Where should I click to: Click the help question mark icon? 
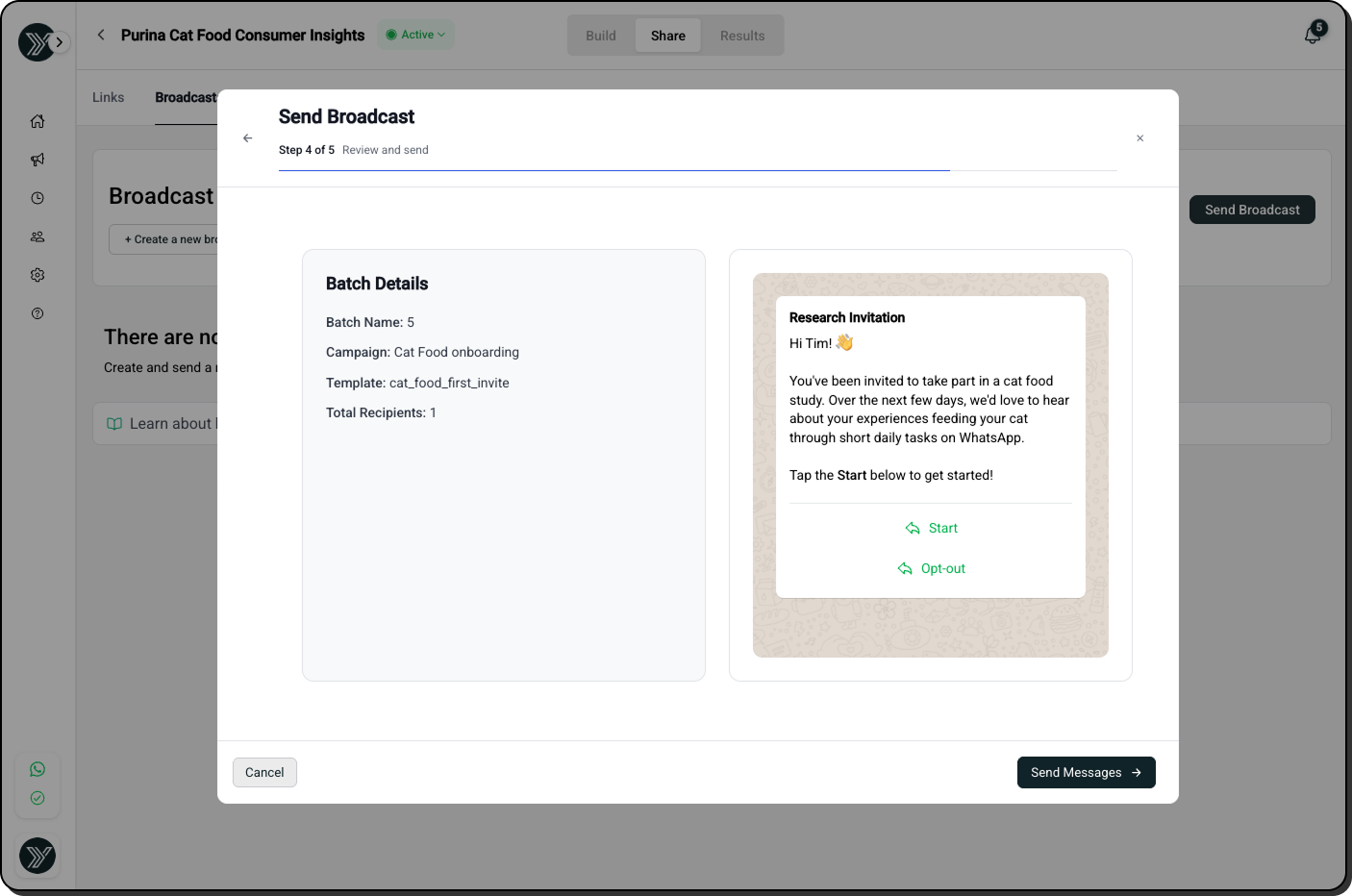pyautogui.click(x=38, y=313)
